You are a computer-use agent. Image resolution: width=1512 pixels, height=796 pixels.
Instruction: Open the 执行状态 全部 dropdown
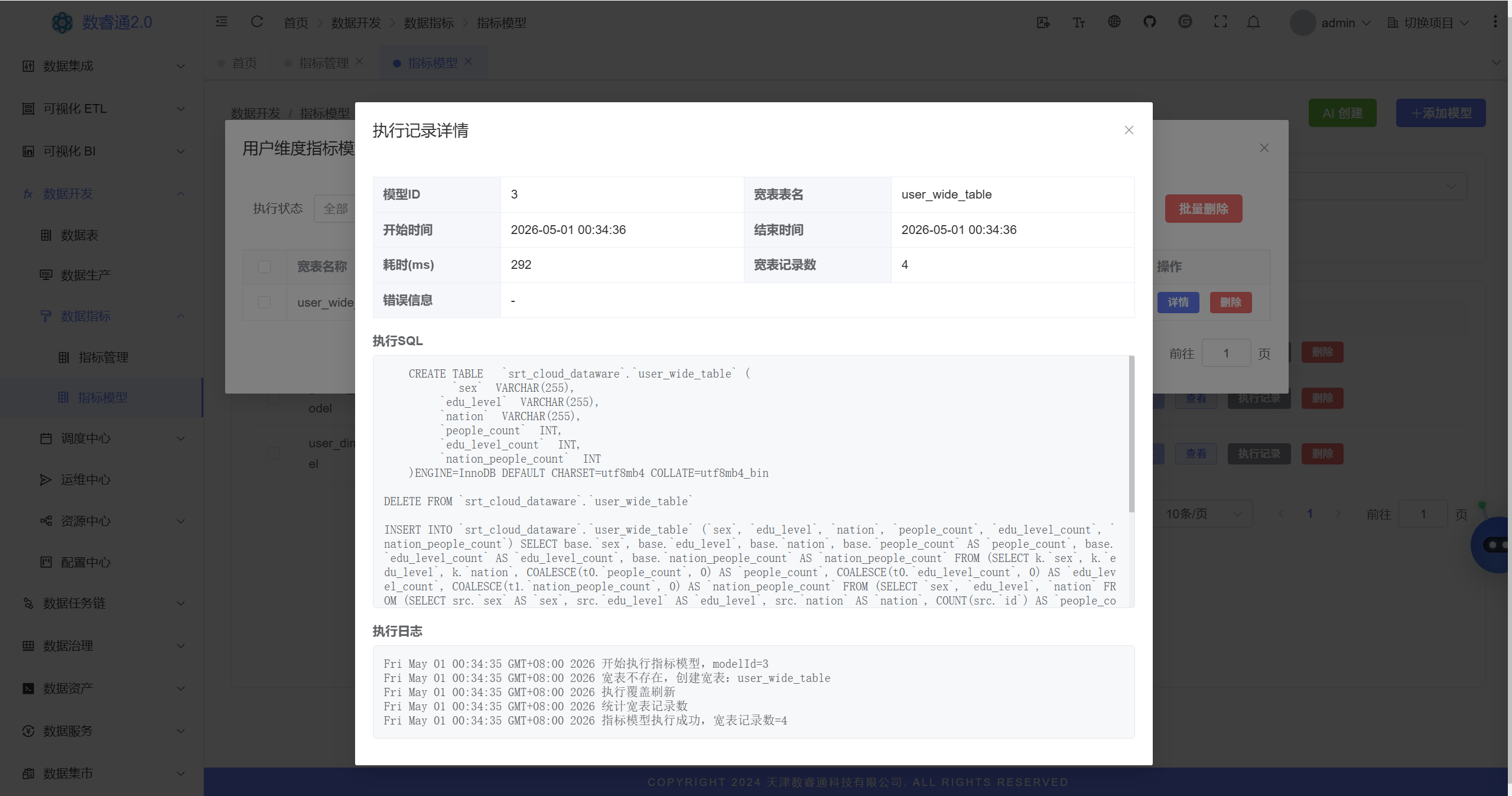(334, 209)
